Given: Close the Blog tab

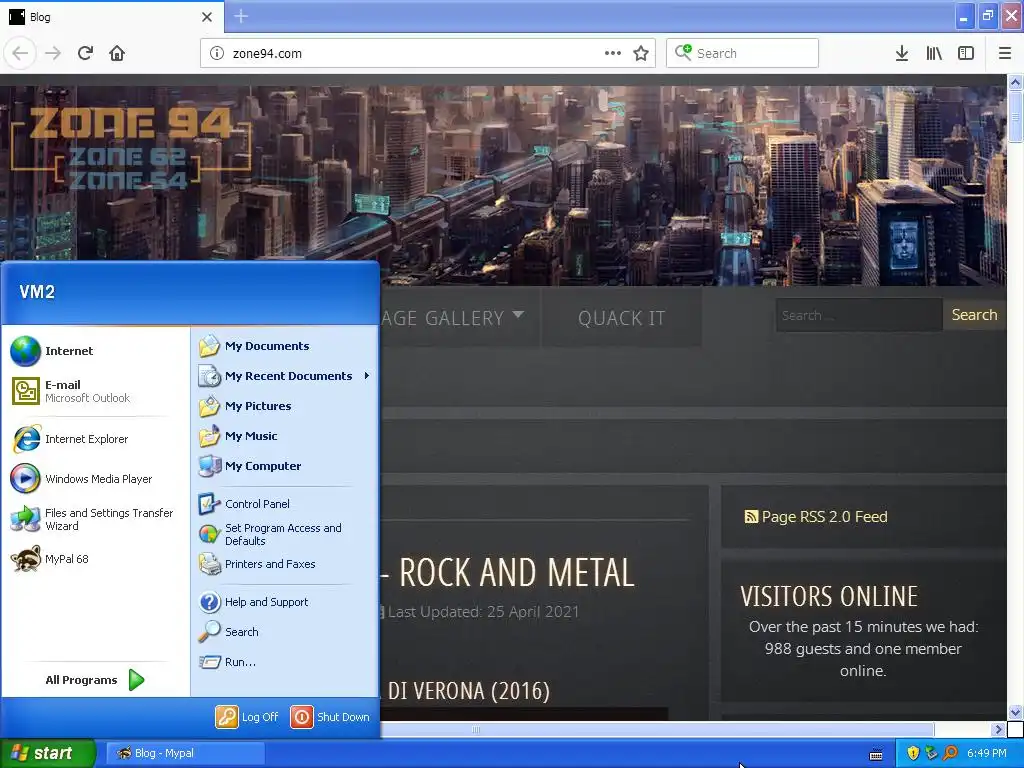Looking at the screenshot, I should [x=207, y=17].
